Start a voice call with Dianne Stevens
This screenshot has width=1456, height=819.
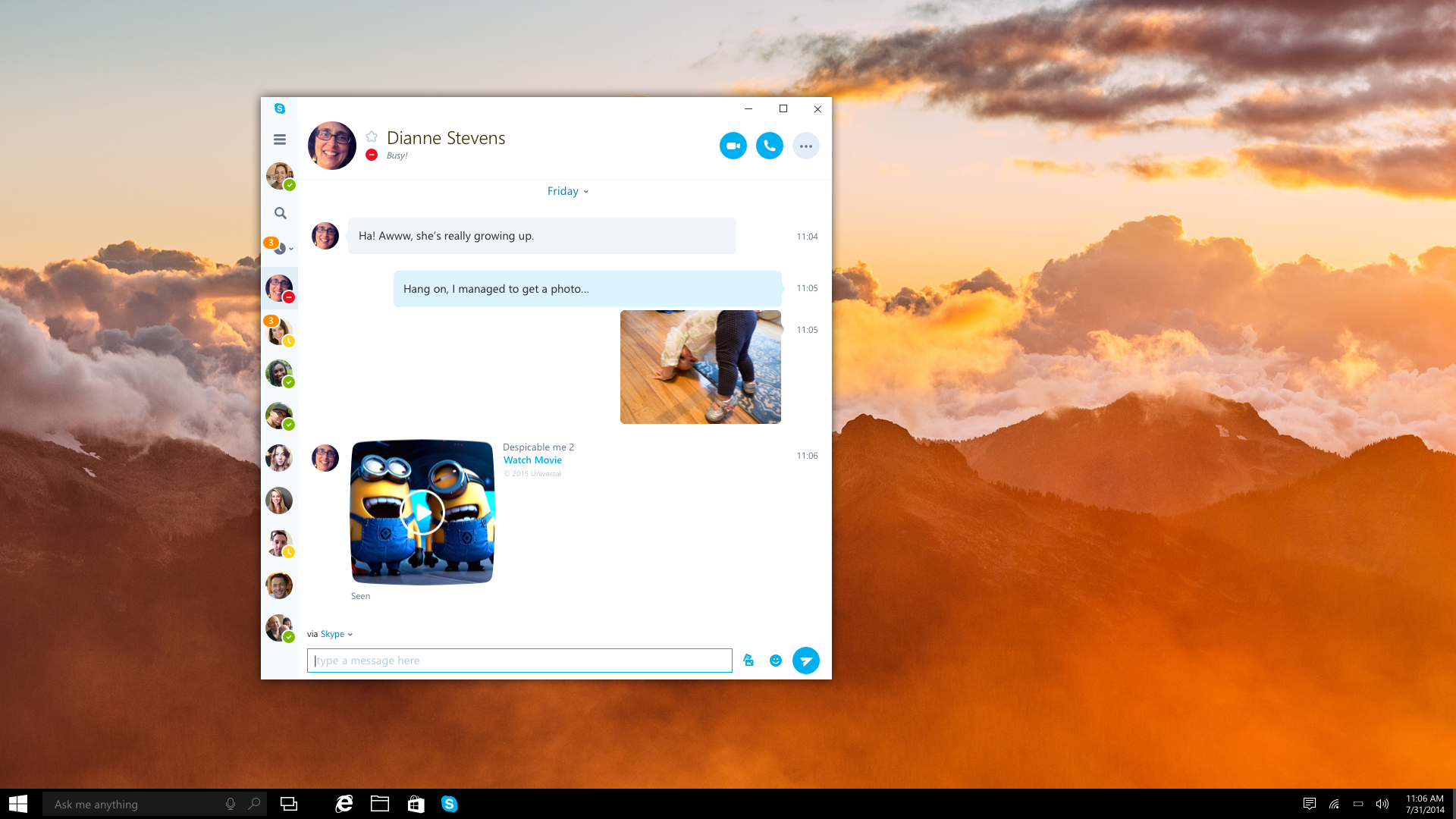click(x=769, y=146)
